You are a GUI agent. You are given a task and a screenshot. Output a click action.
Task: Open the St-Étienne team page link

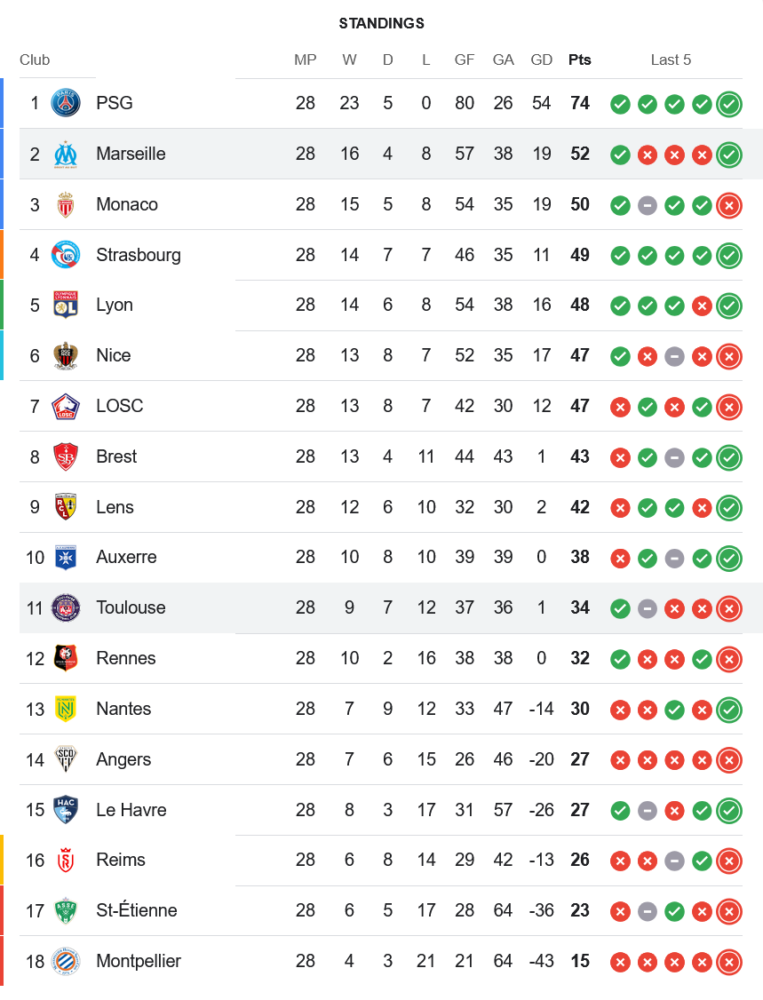[136, 910]
